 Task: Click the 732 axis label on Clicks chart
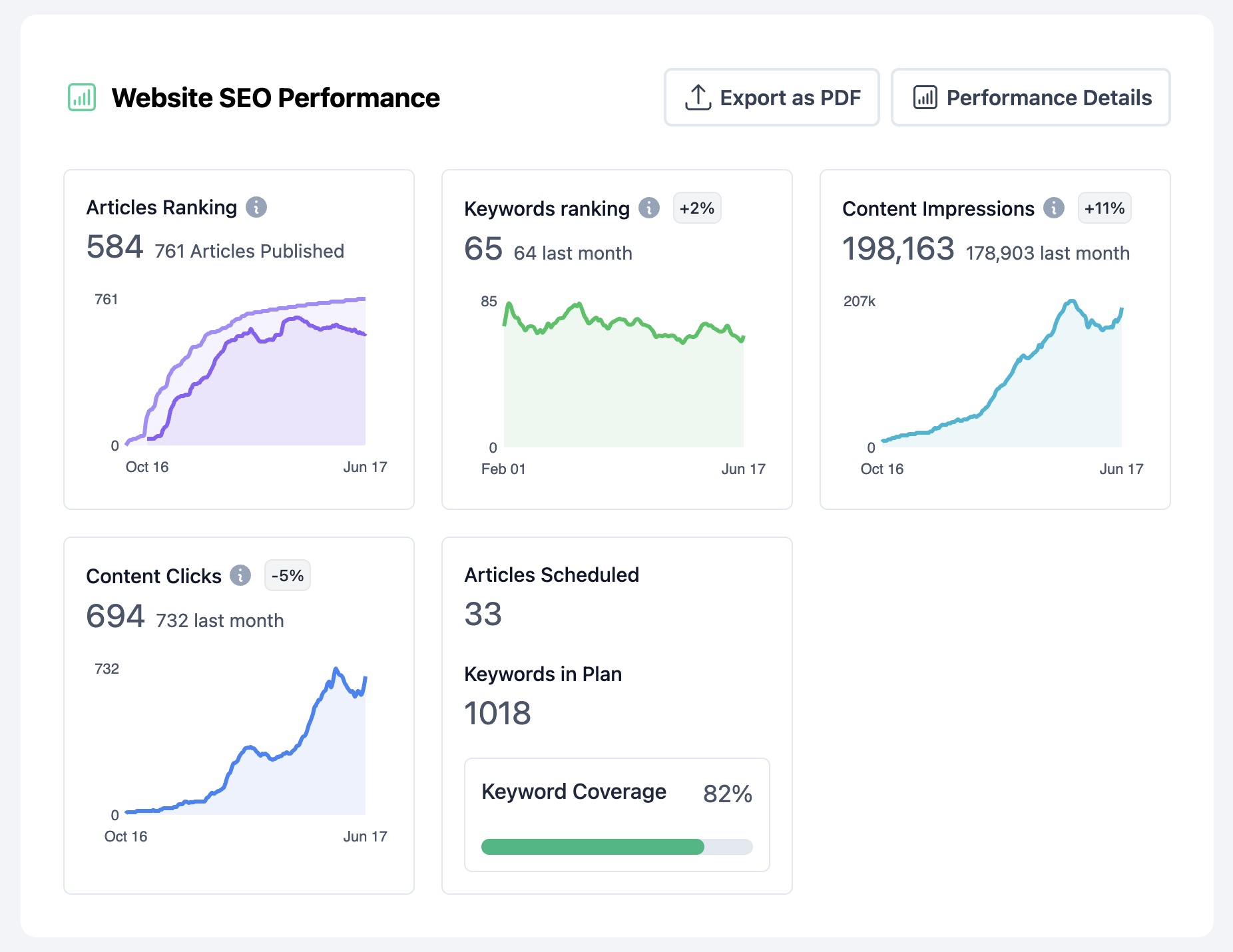click(x=107, y=668)
